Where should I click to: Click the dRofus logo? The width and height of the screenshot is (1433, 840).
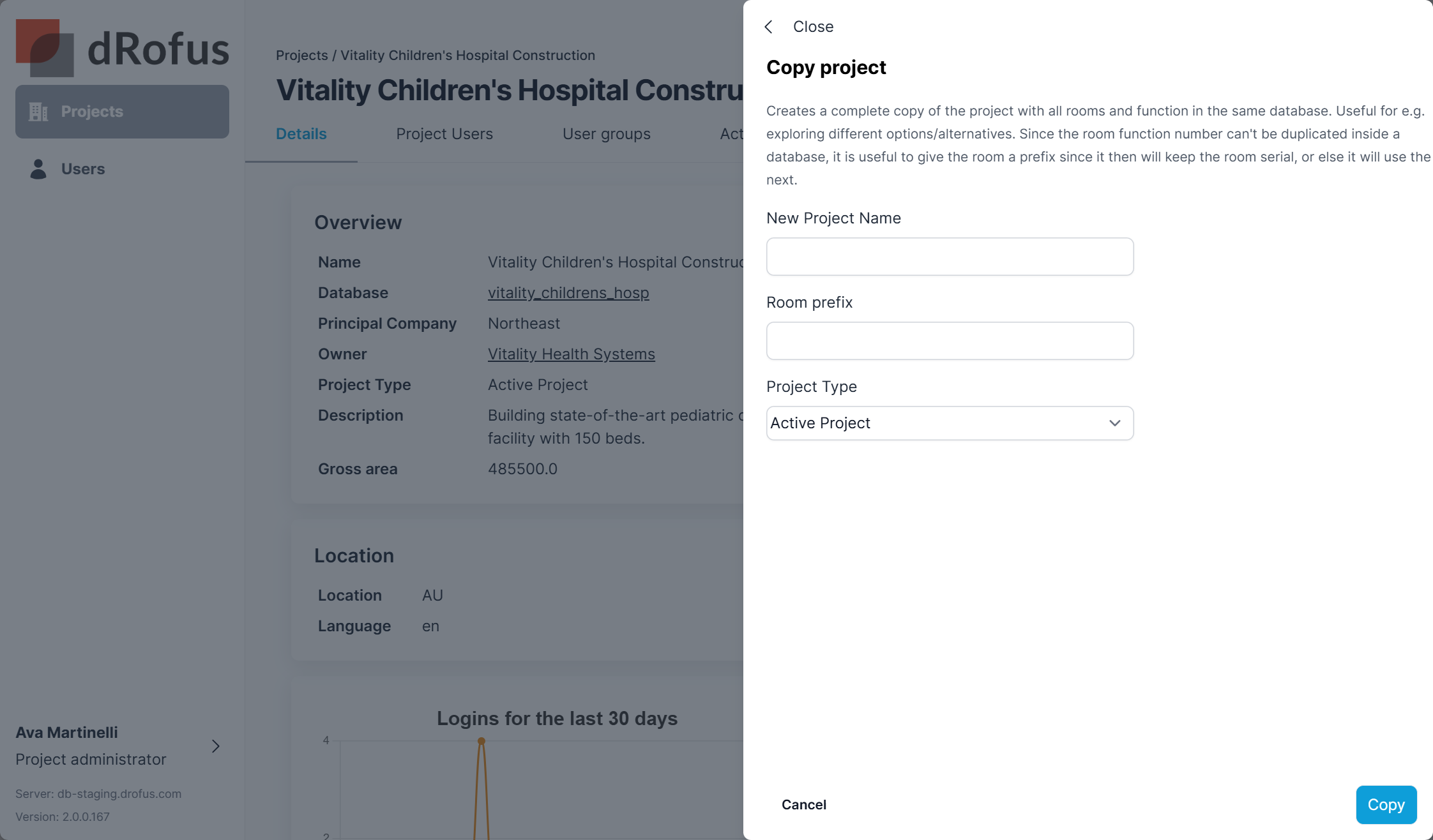point(122,48)
